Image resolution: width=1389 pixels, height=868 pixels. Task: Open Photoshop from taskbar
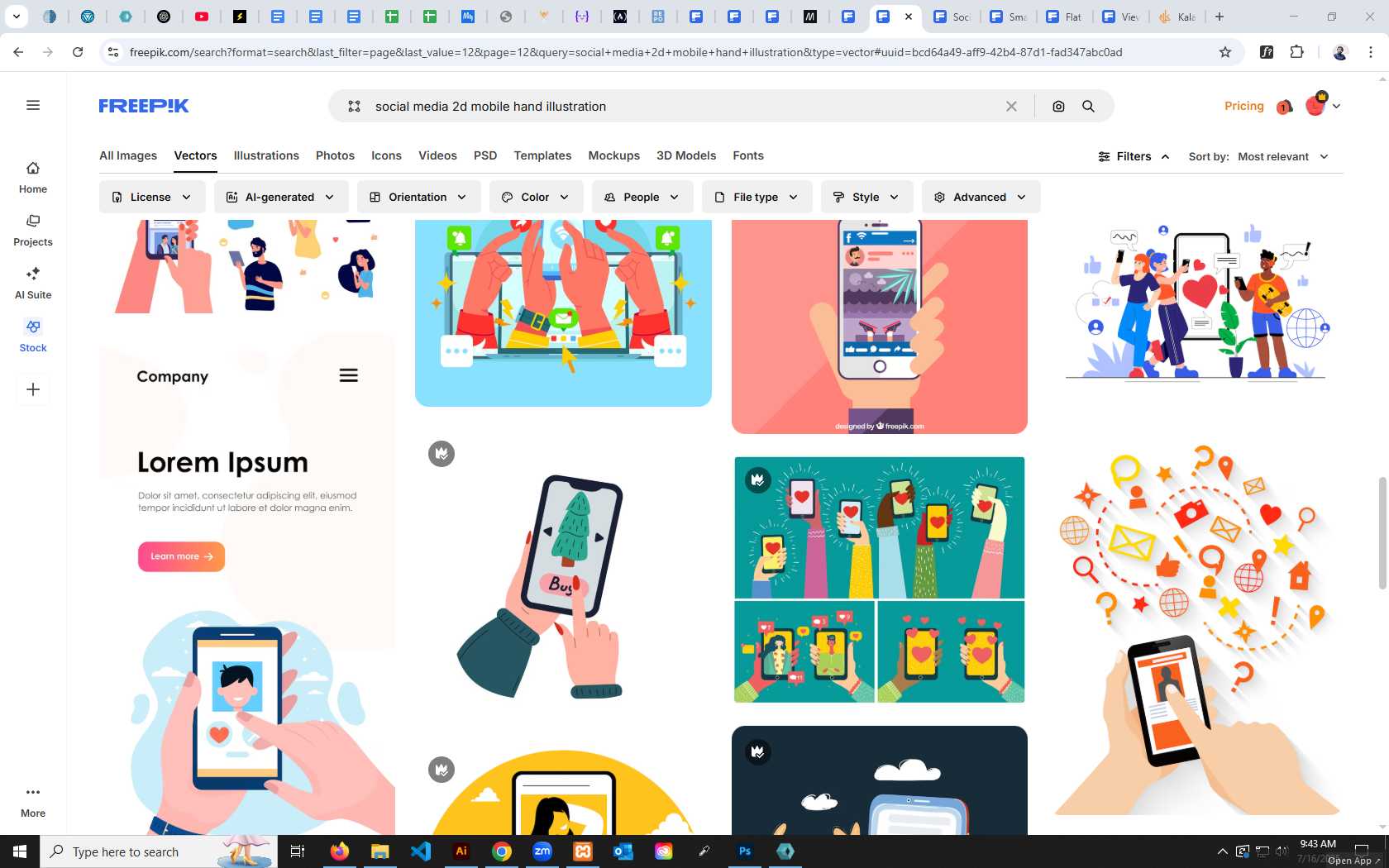[745, 851]
